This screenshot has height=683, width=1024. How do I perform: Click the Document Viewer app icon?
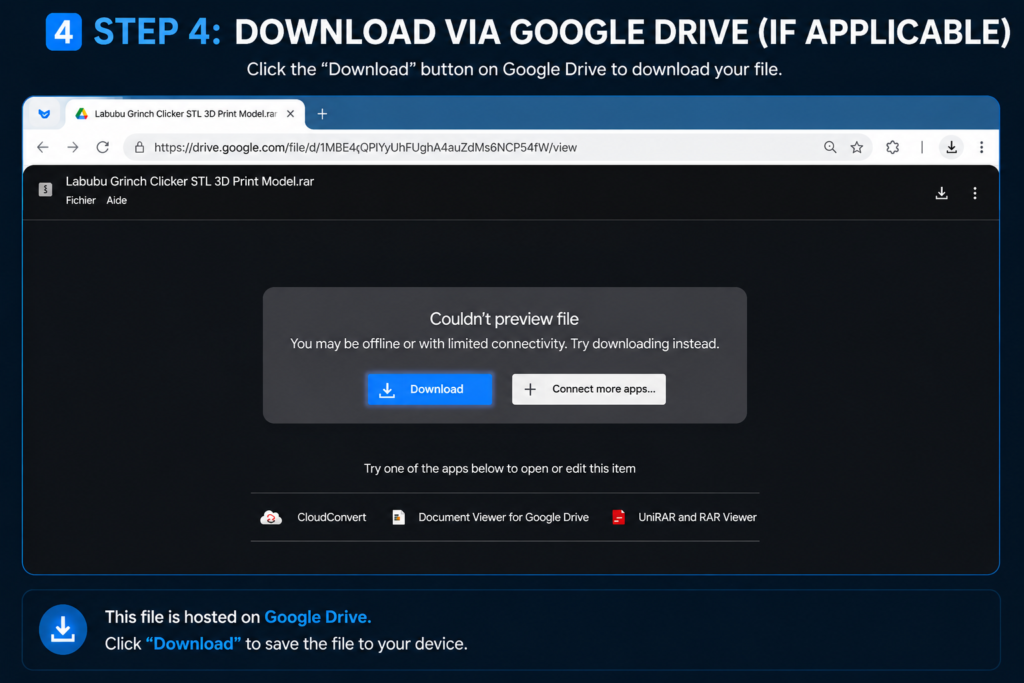398,518
